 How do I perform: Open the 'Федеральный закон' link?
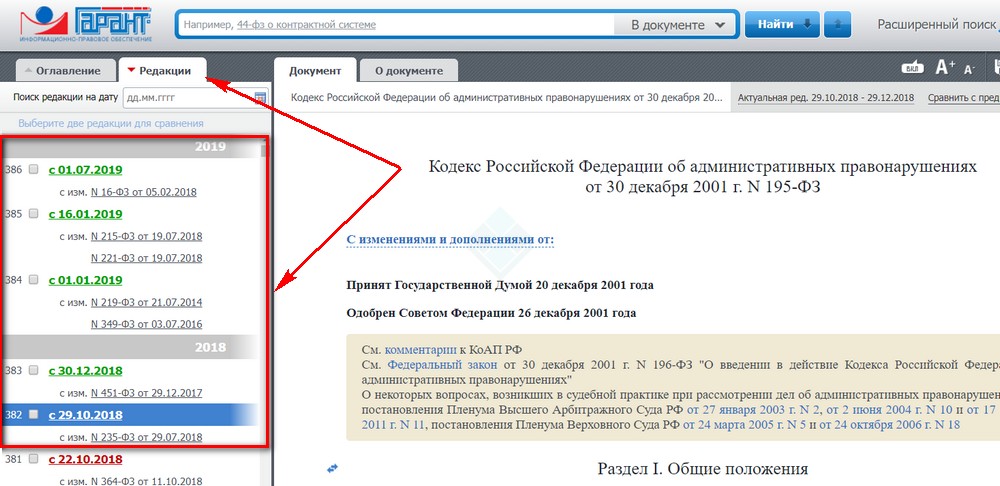[x=443, y=365]
